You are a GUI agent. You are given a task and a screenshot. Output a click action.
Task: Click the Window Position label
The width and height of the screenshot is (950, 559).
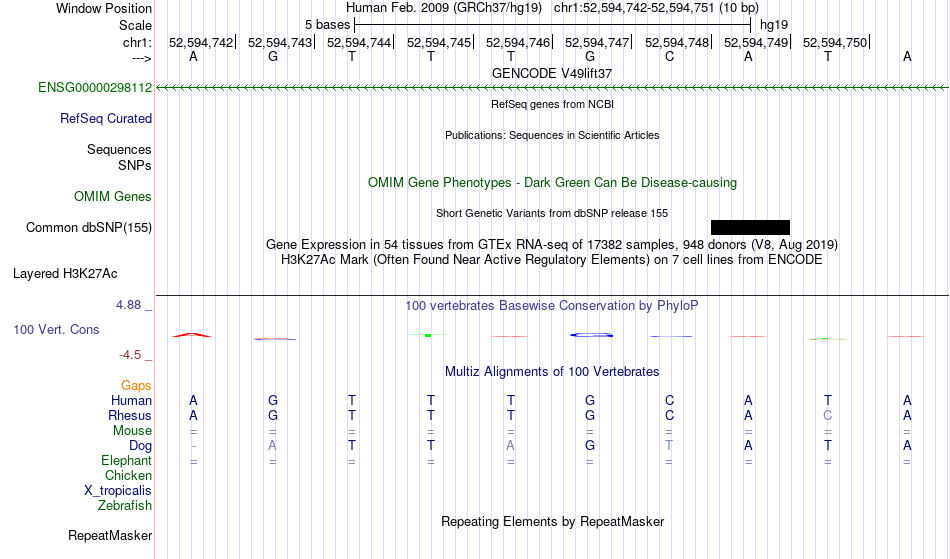(x=104, y=8)
